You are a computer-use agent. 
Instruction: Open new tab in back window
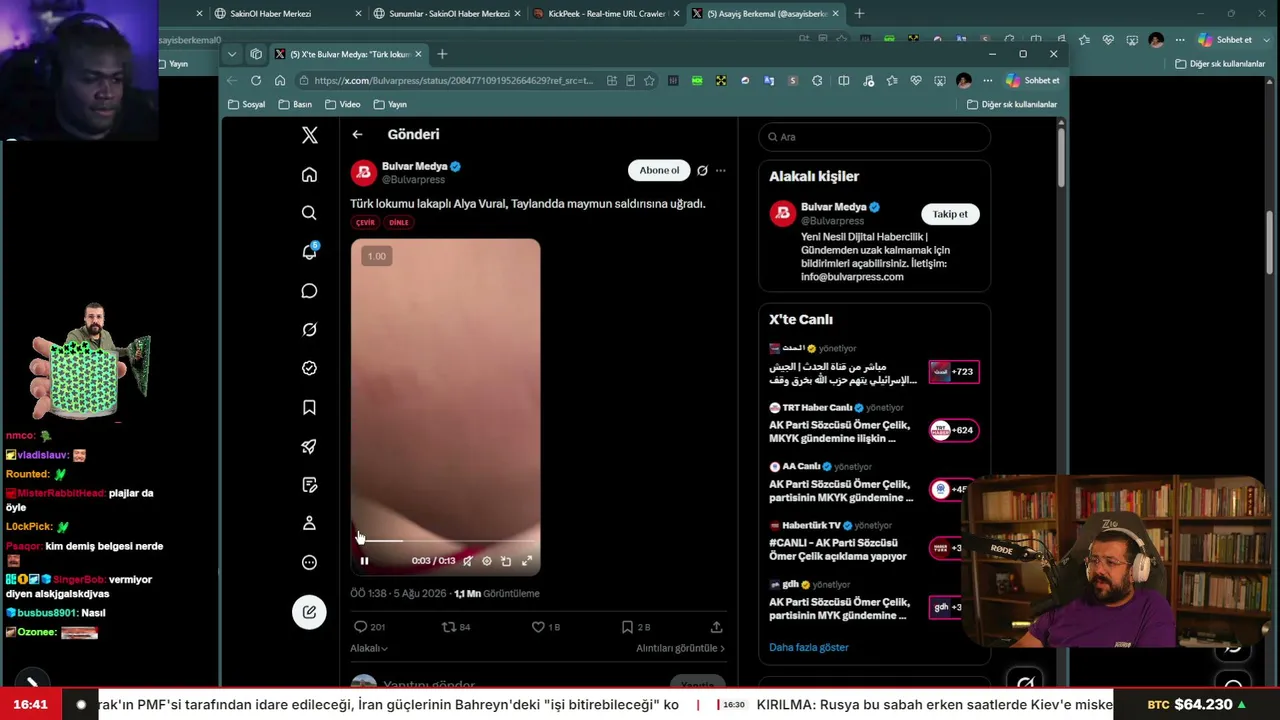coord(859,14)
